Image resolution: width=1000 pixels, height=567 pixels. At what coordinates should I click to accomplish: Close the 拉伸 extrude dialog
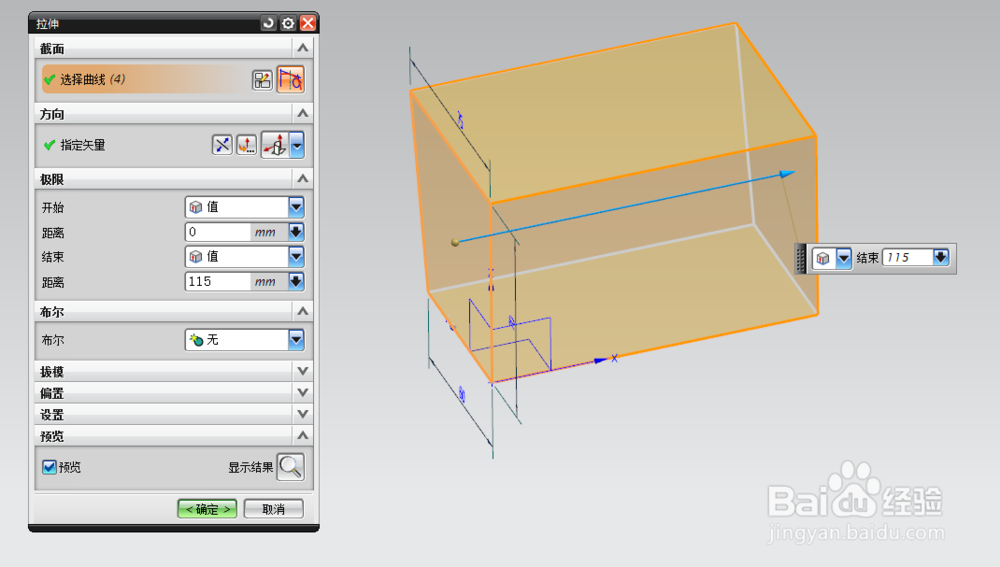click(308, 24)
